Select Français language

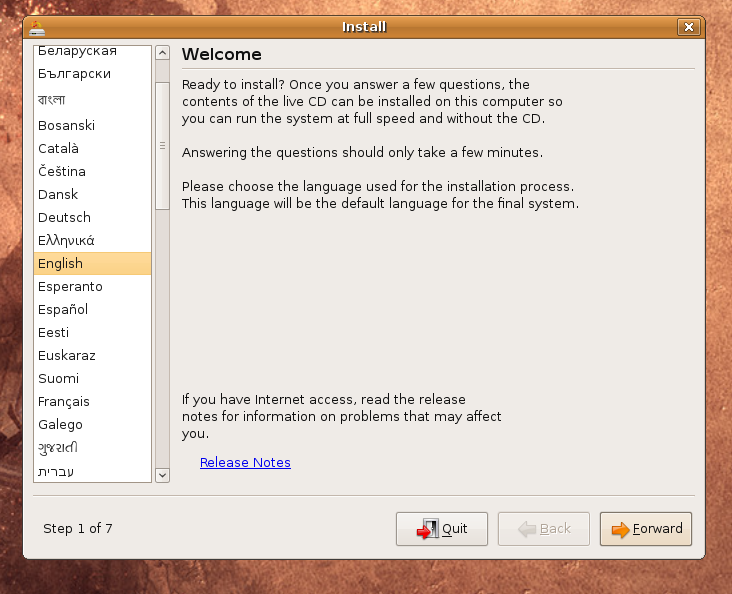[92, 402]
